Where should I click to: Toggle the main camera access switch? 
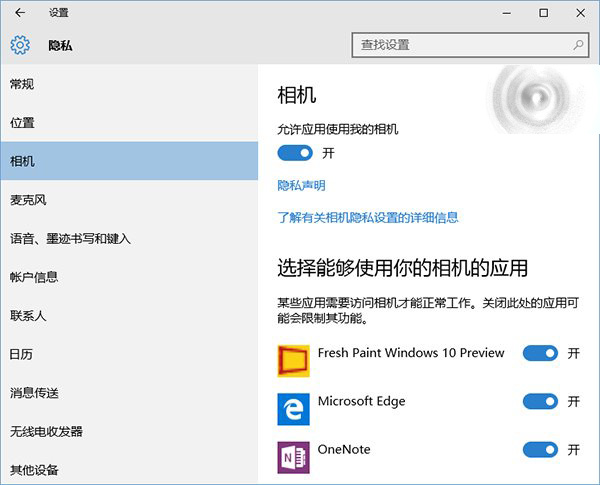(x=294, y=153)
